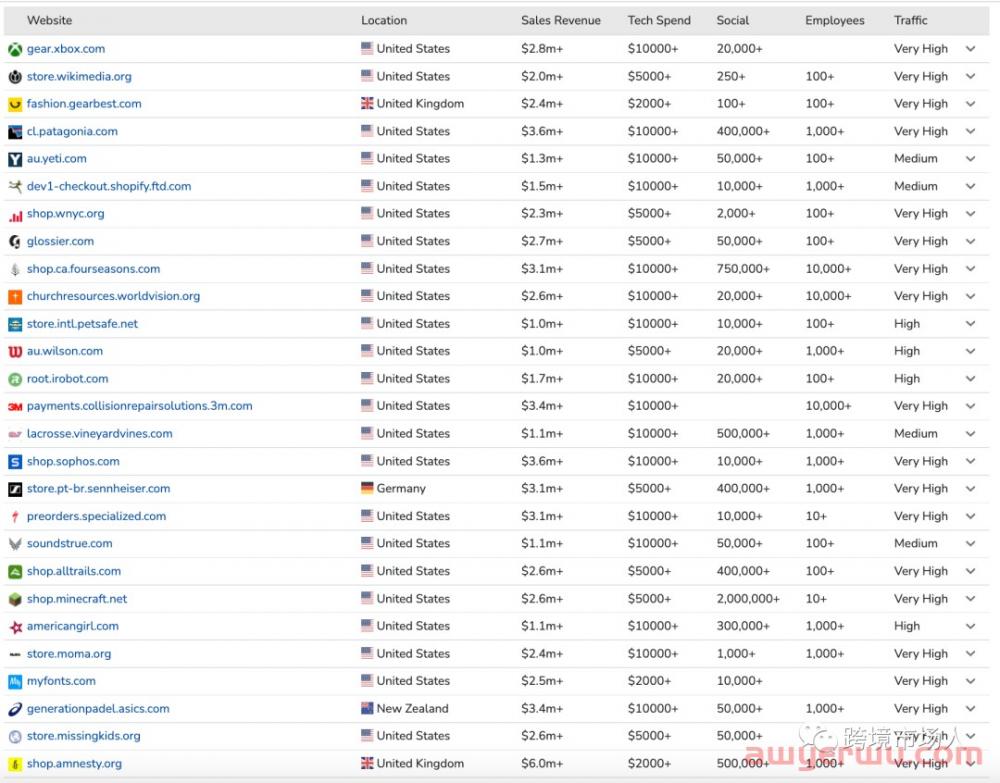Open the store.wikimedia.org link
The image size is (1000, 783).
coord(79,77)
